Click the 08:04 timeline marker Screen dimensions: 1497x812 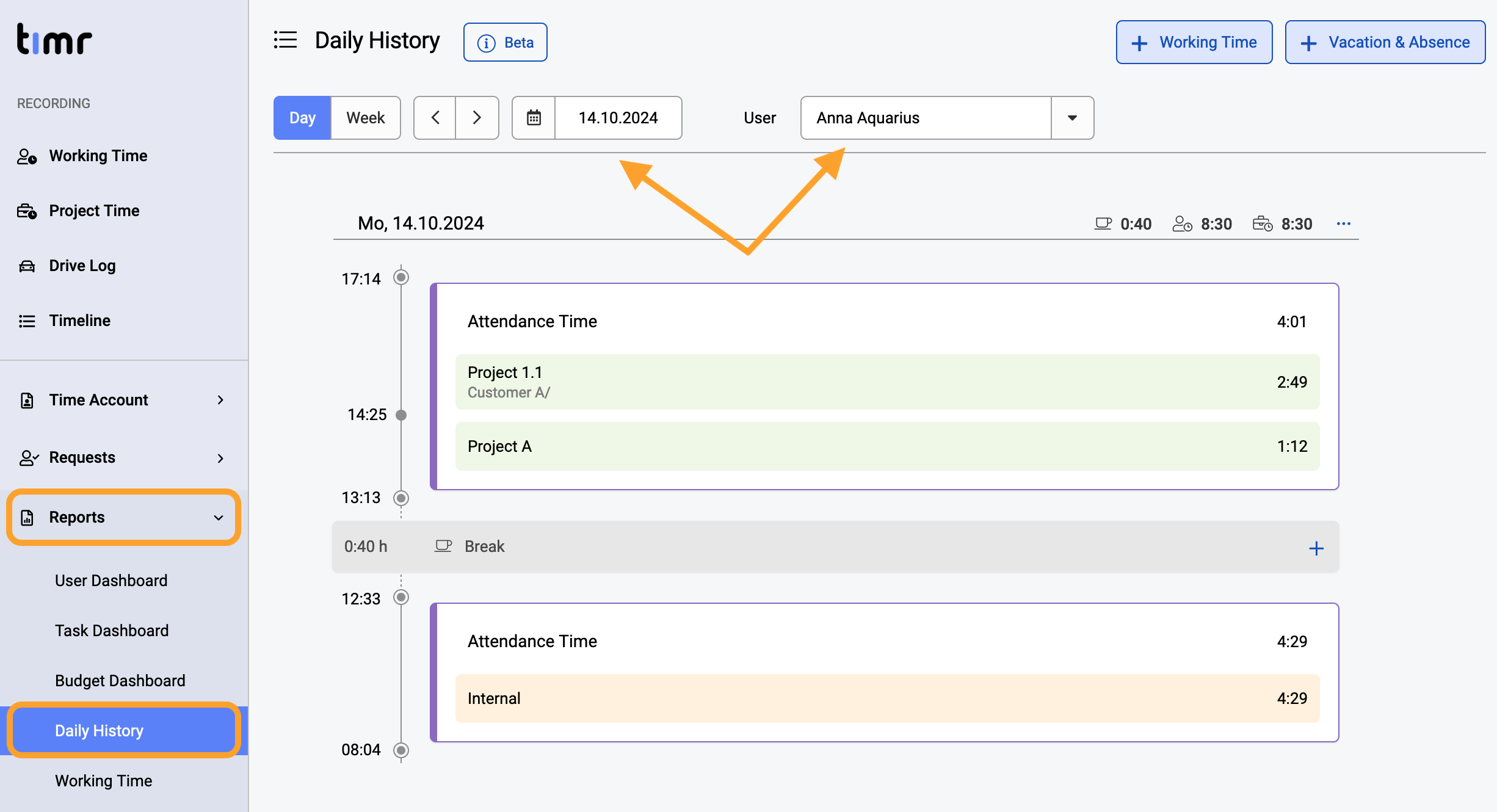coord(401,750)
